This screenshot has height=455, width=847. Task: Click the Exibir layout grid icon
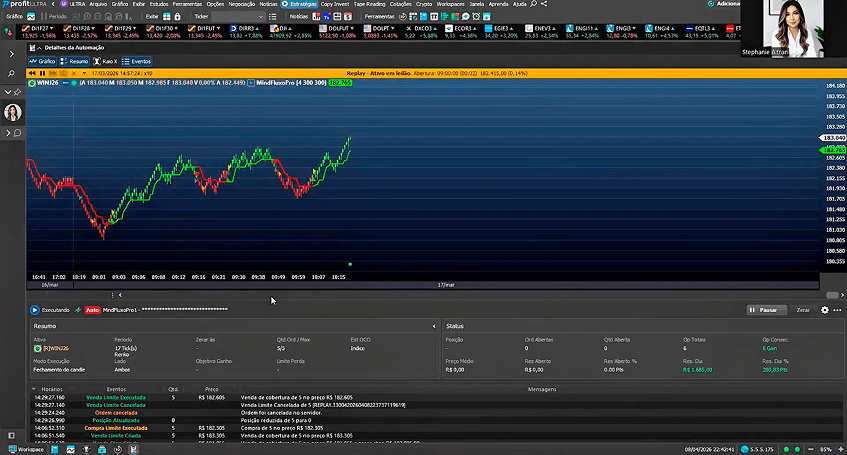(x=167, y=17)
